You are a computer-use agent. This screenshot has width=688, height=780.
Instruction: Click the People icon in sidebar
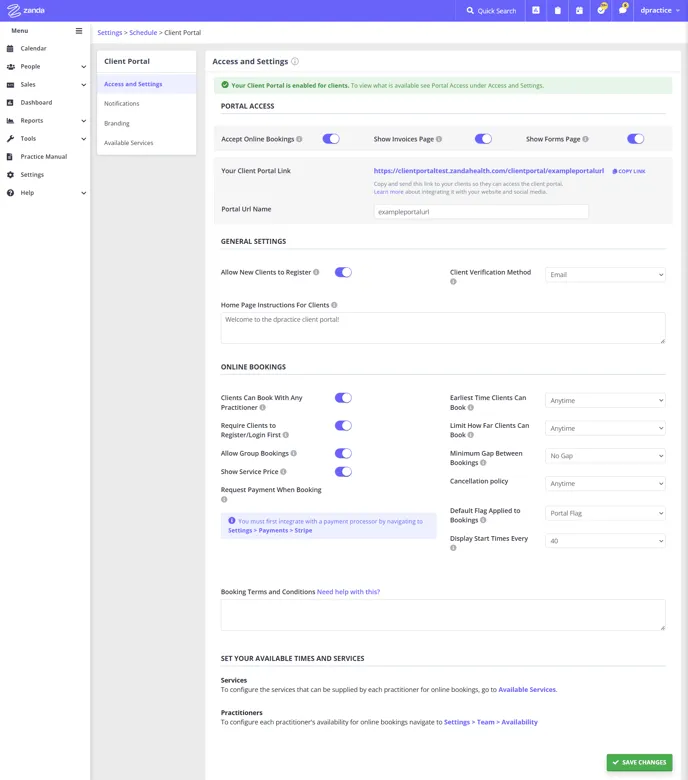10,67
